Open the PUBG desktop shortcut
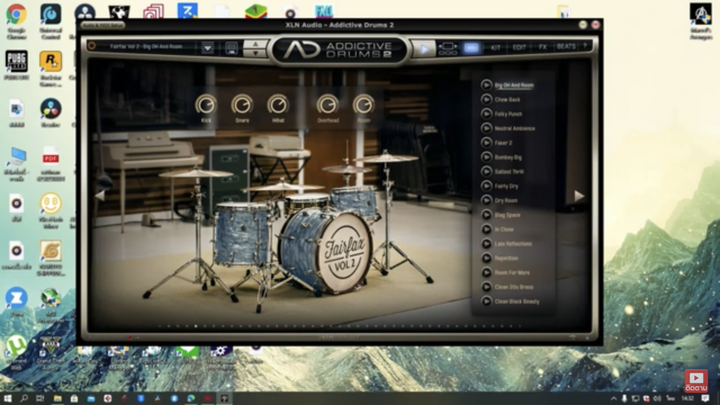The image size is (720, 405). pos(17,65)
